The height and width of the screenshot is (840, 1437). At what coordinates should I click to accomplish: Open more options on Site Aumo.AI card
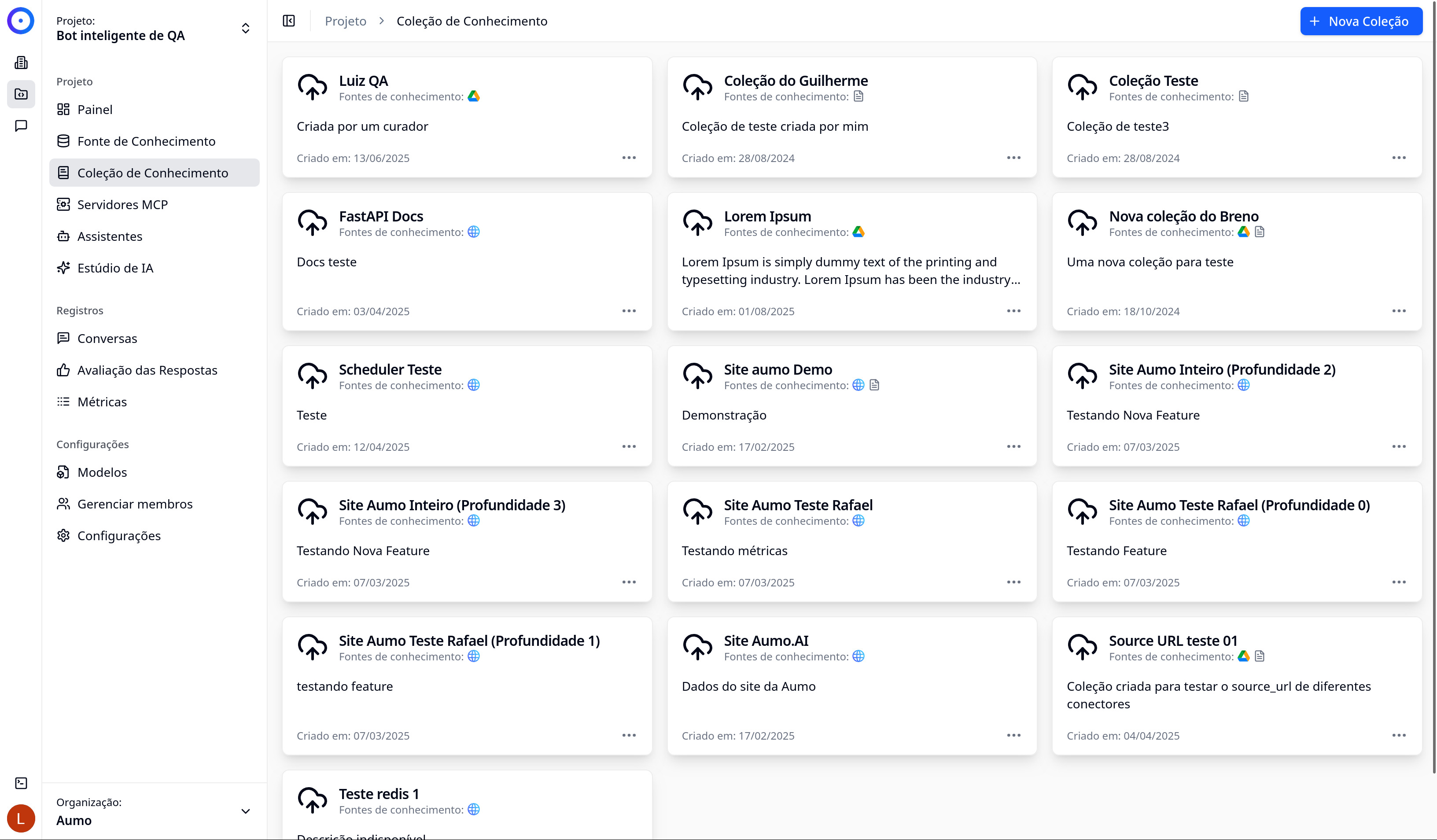1013,736
